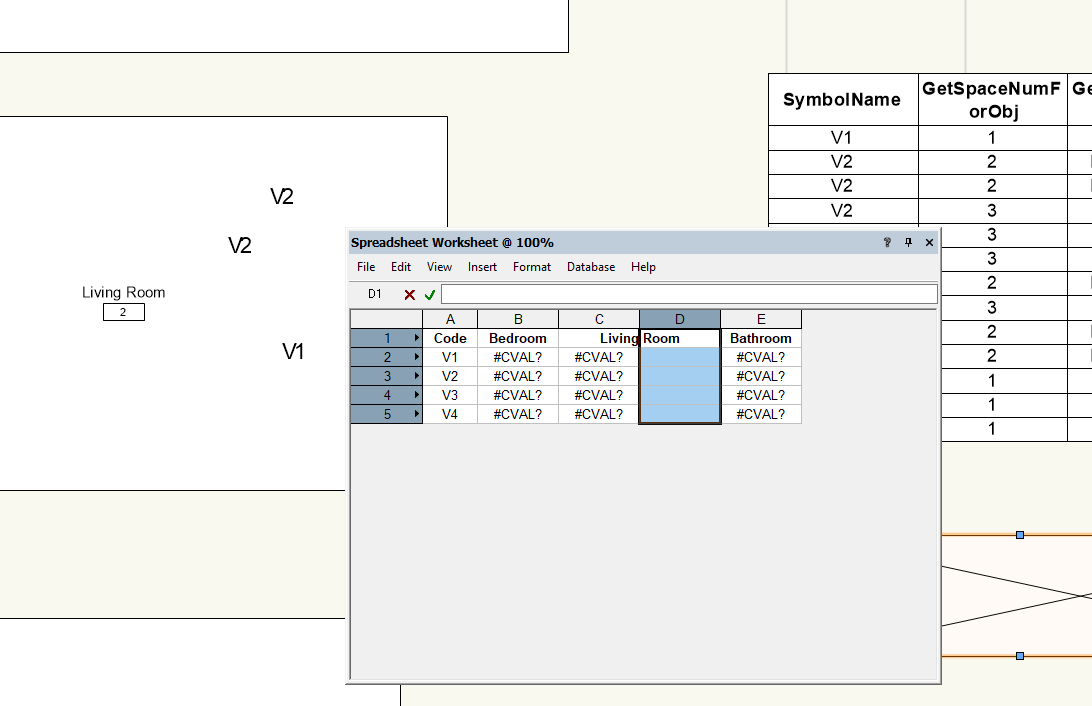Viewport: 1092px width, 706px height.
Task: Pin the Spreadsheet Worksheet window
Action: 908,243
